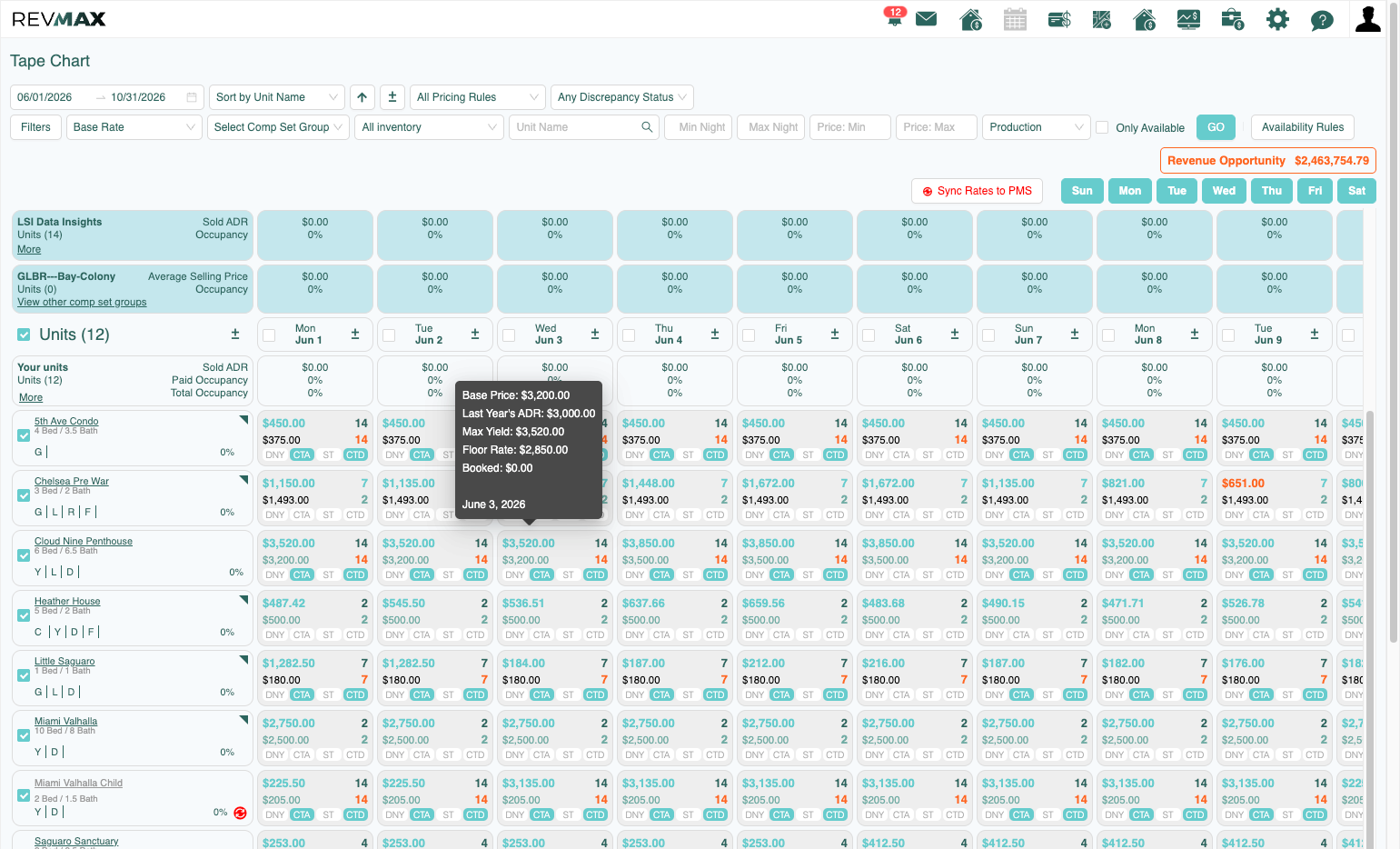Open the Base Rate dropdown

pyautogui.click(x=134, y=127)
